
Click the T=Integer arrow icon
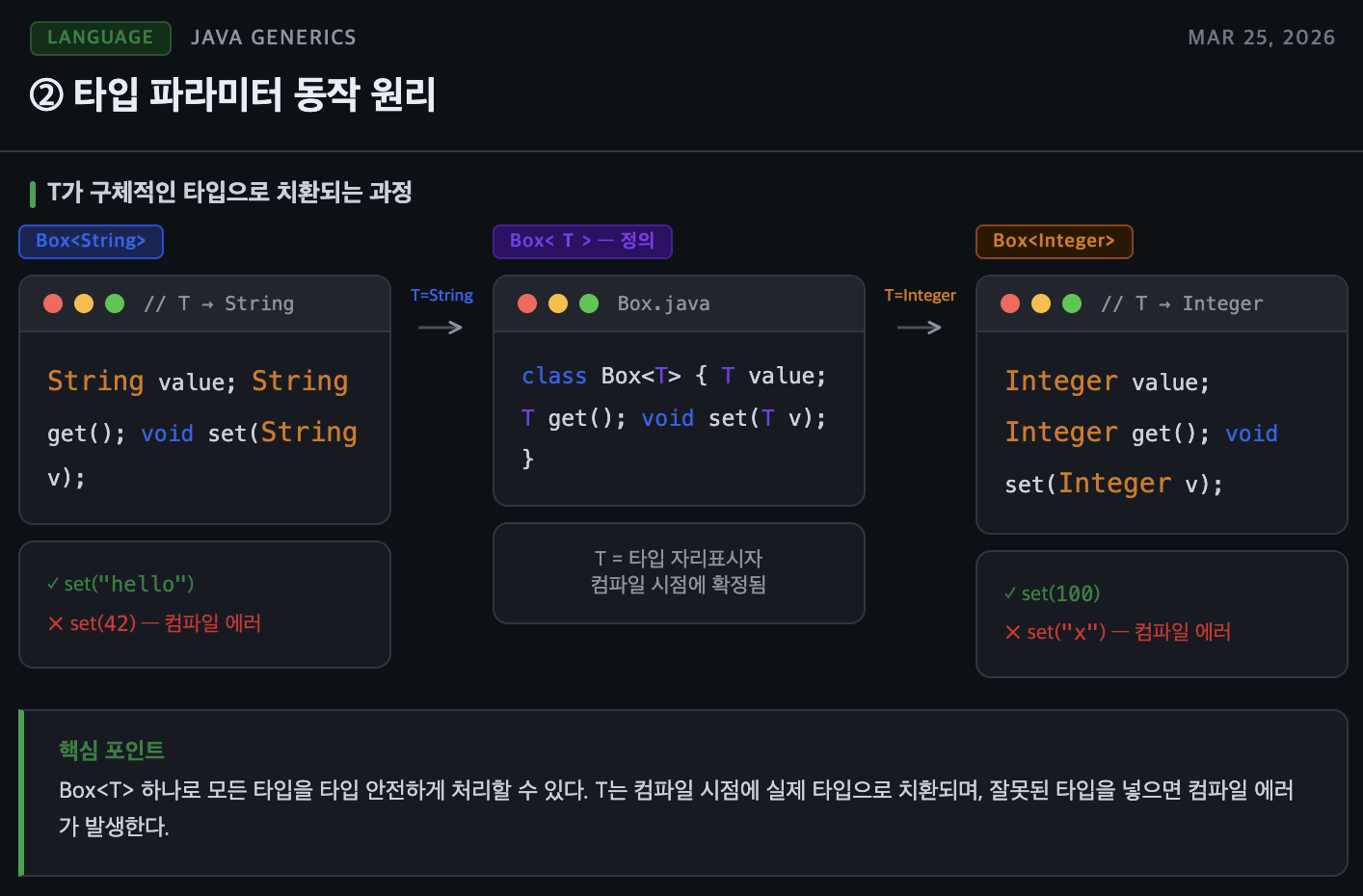pos(919,328)
